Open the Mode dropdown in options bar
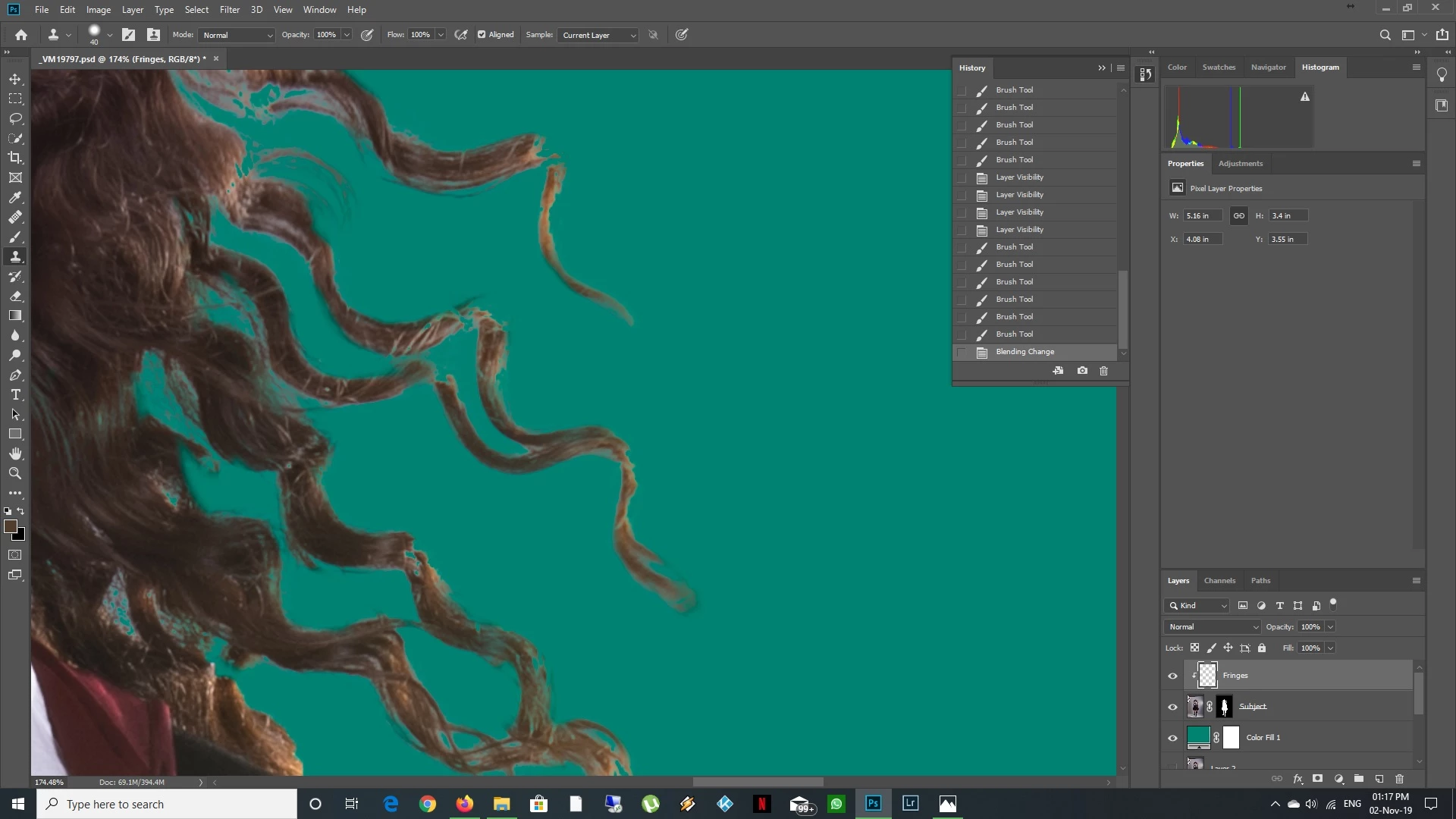Screen dimensions: 1456x819 237,36
